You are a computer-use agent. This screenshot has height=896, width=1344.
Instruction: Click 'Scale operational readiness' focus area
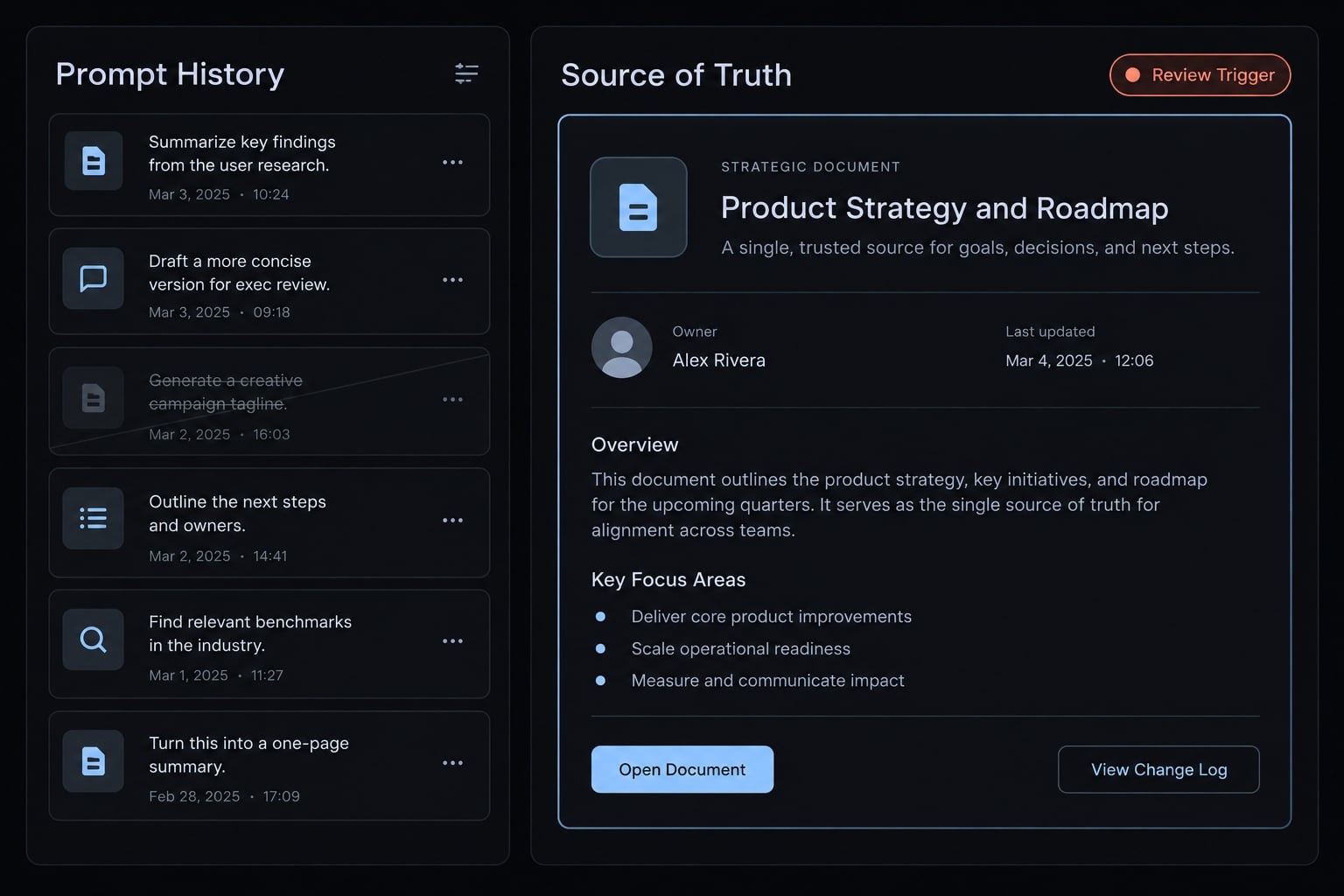point(741,648)
